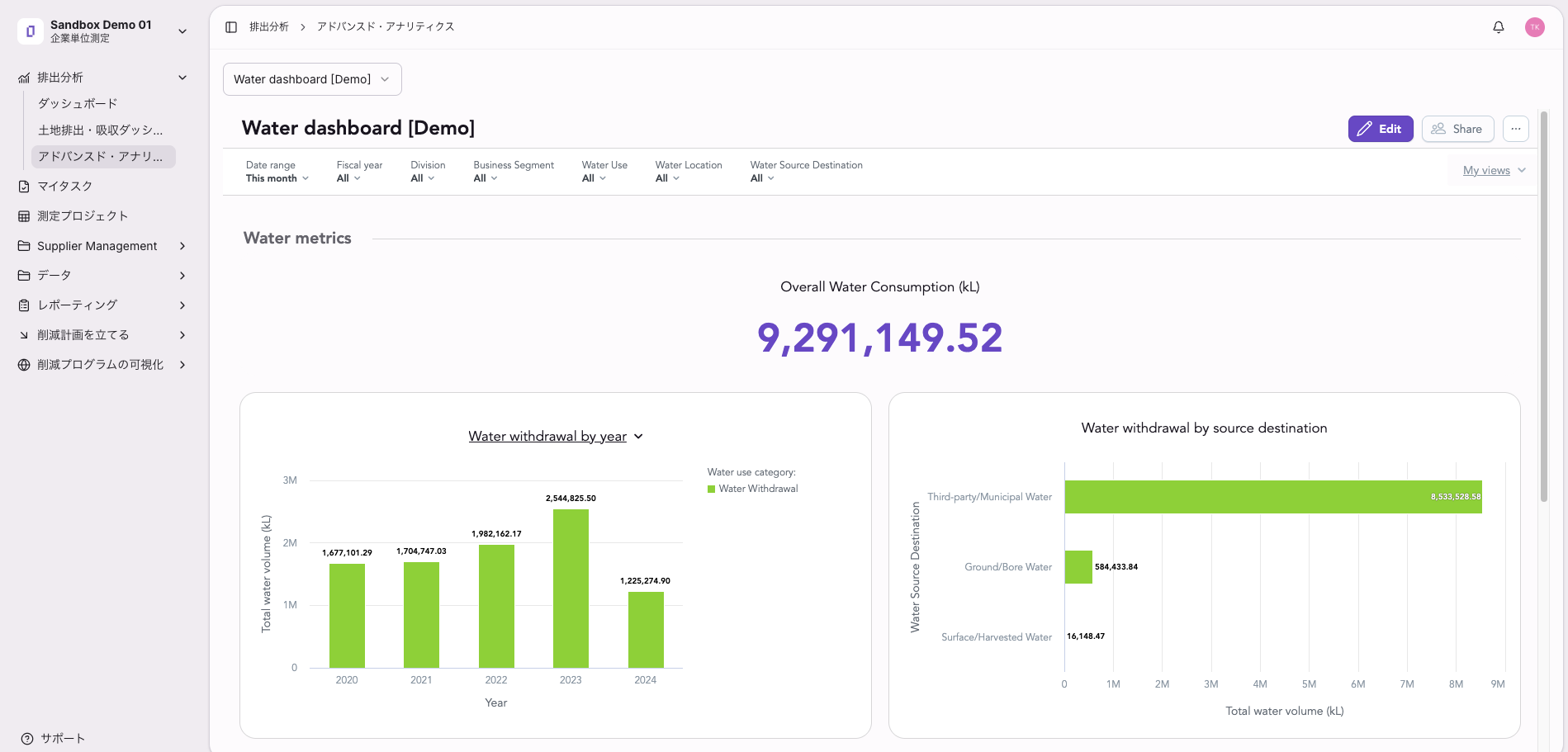Click the more options ellipsis button
1568x752 pixels.
pyautogui.click(x=1516, y=129)
